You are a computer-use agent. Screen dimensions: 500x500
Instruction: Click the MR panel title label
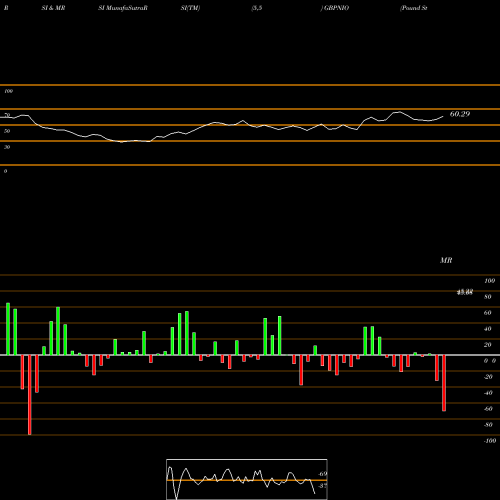446,260
